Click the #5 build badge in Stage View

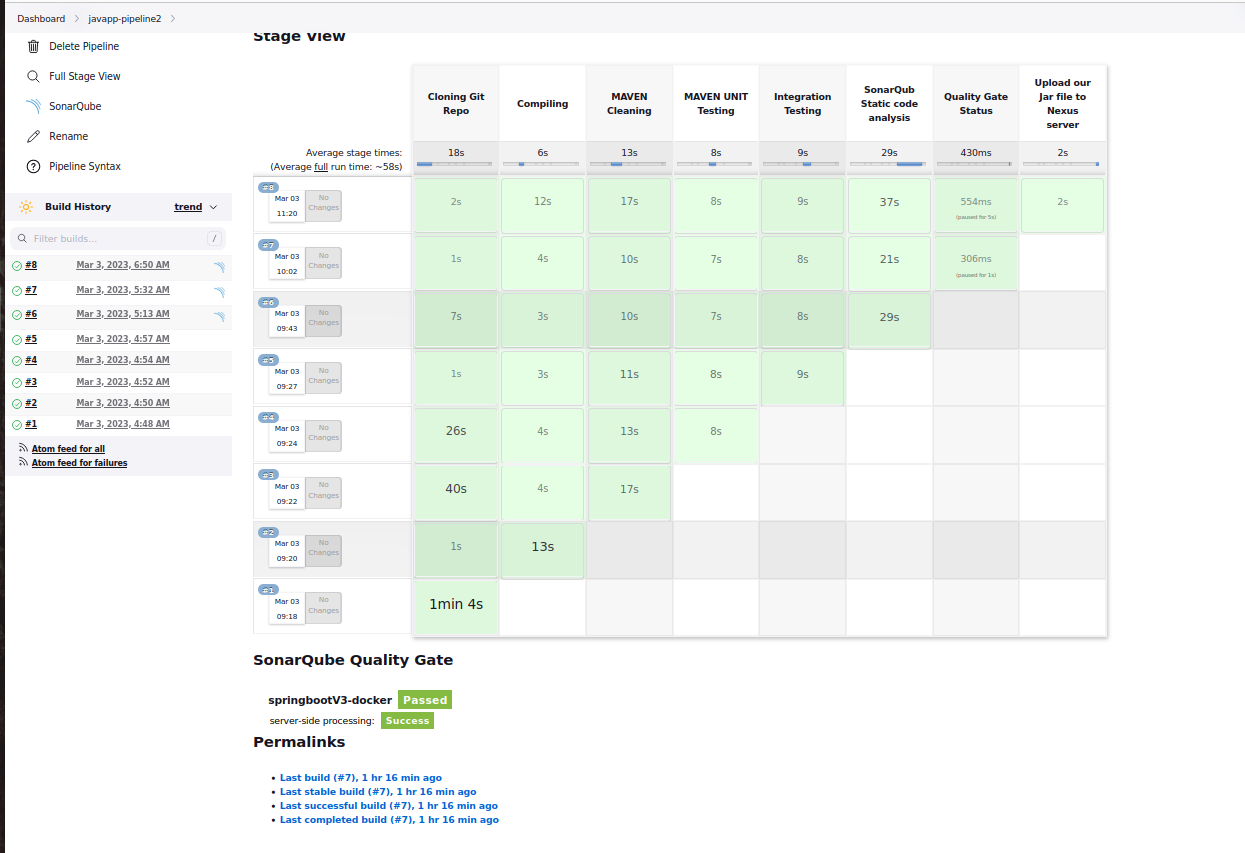click(x=268, y=360)
